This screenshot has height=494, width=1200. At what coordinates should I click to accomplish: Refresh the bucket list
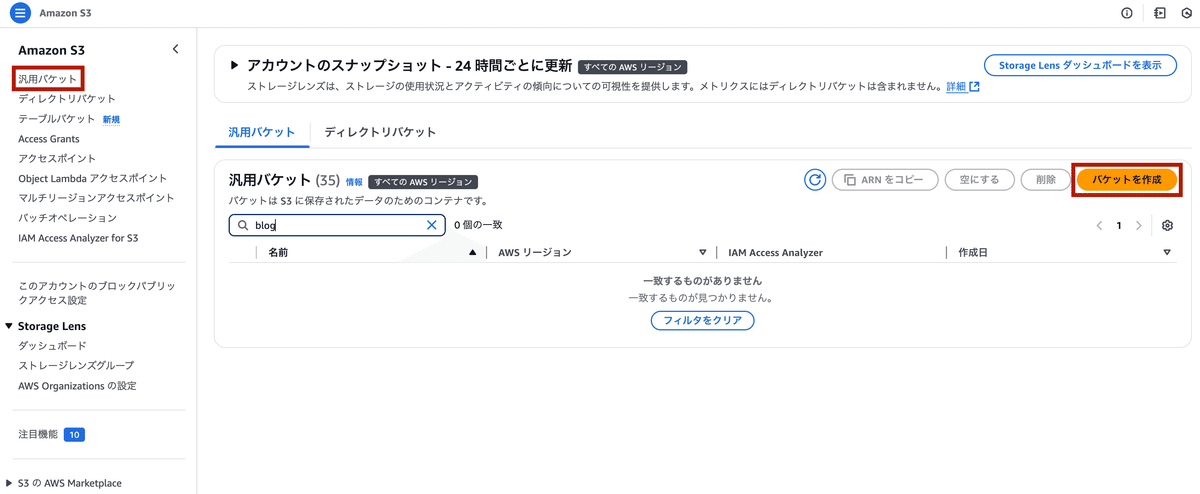click(815, 180)
